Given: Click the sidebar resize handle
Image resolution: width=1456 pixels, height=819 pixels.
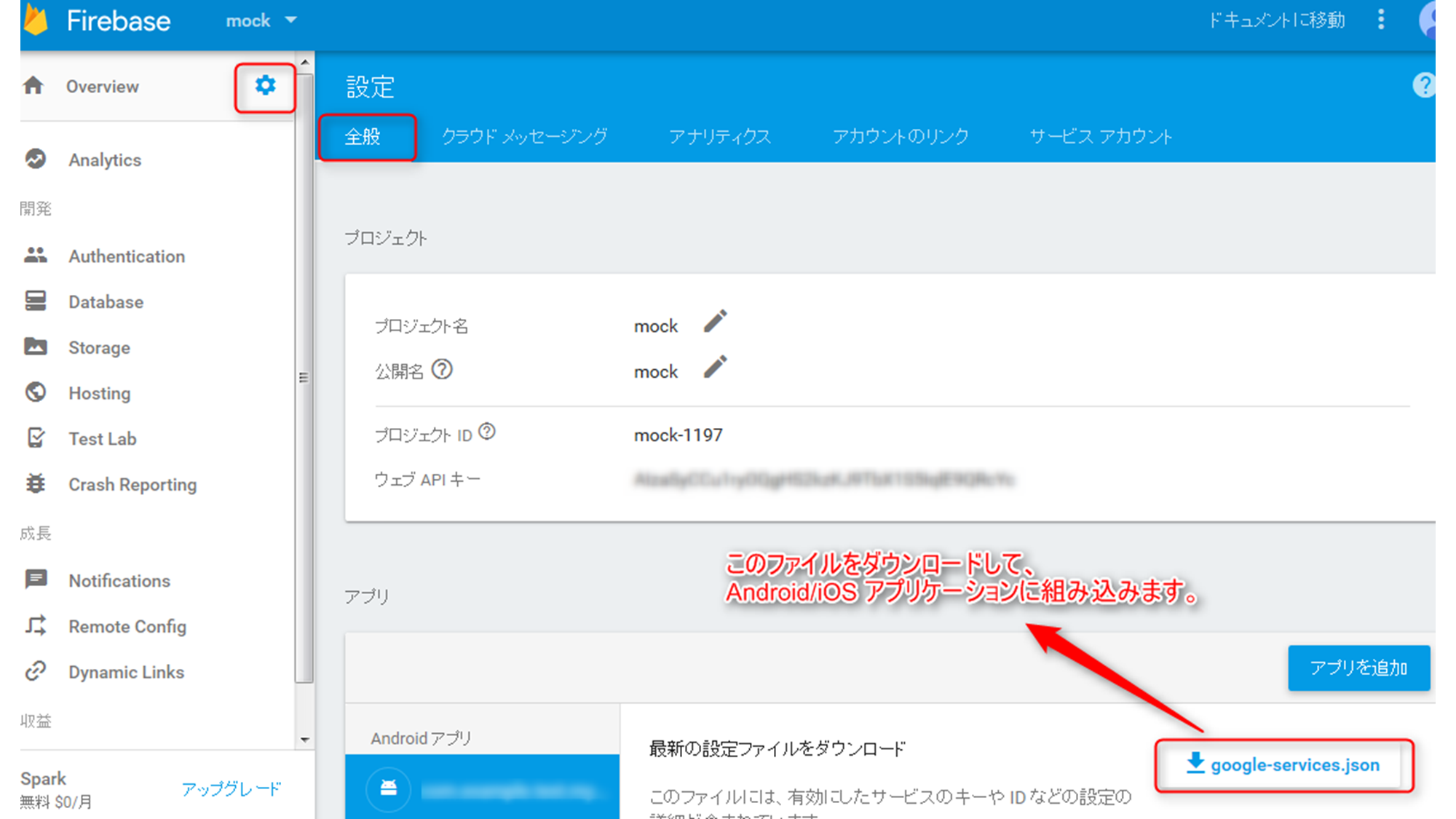Looking at the screenshot, I should tap(304, 378).
